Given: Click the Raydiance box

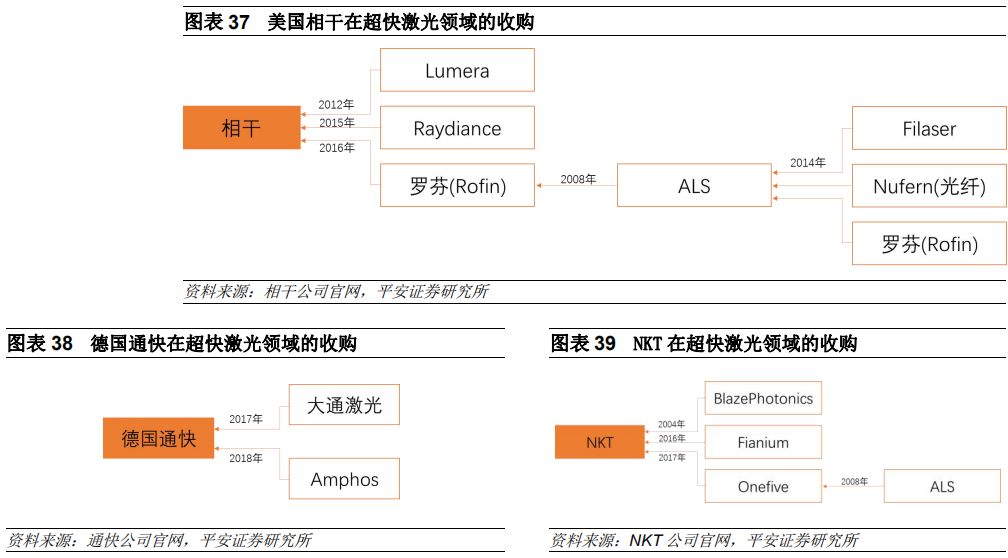Looking at the screenshot, I should [x=457, y=128].
